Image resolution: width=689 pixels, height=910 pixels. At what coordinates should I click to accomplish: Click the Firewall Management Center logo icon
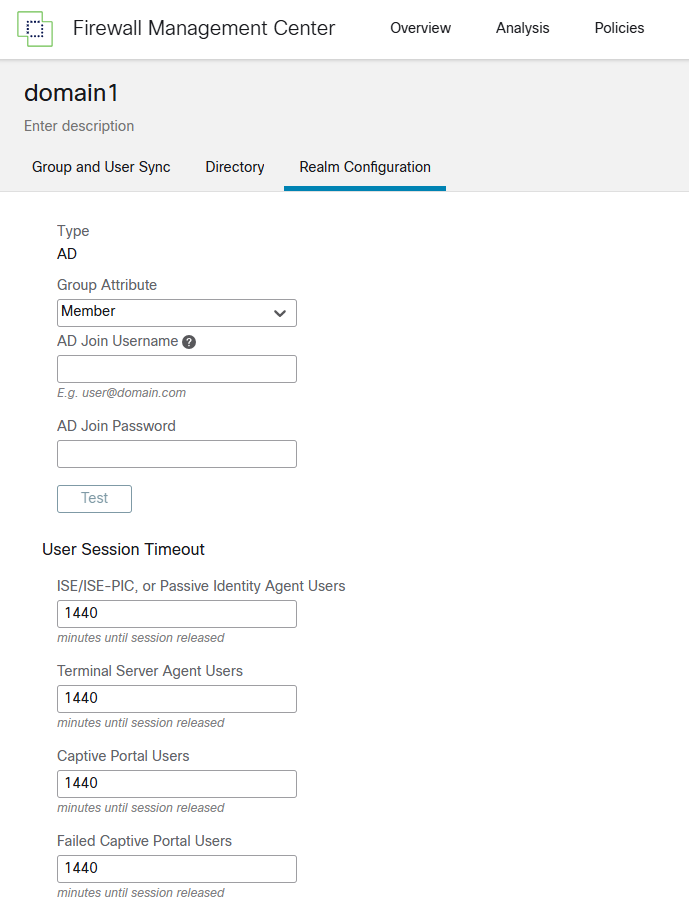click(35, 28)
